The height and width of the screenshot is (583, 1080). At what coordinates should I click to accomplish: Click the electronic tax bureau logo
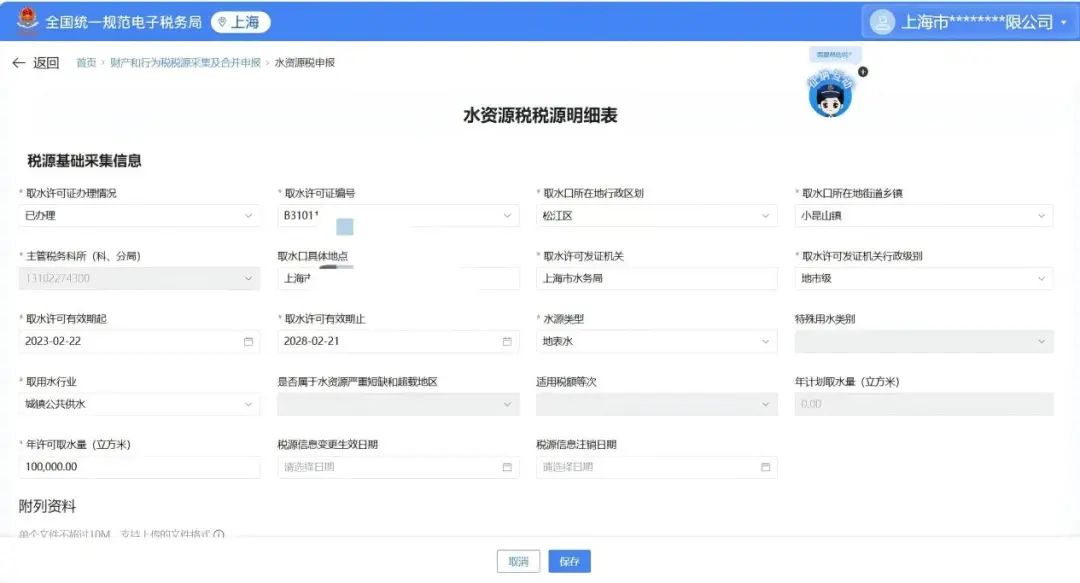click(x=26, y=21)
